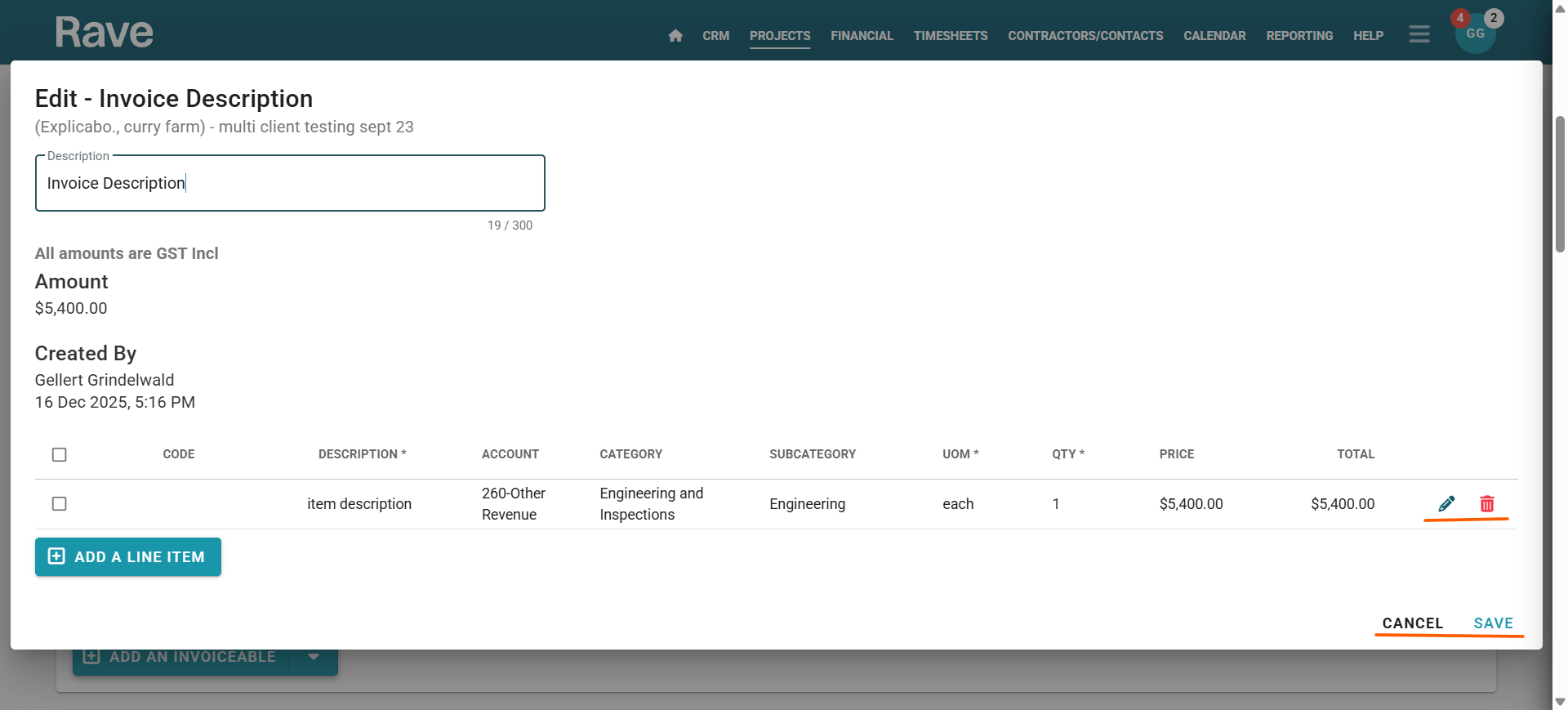Focus the Description text field

pyautogui.click(x=290, y=183)
